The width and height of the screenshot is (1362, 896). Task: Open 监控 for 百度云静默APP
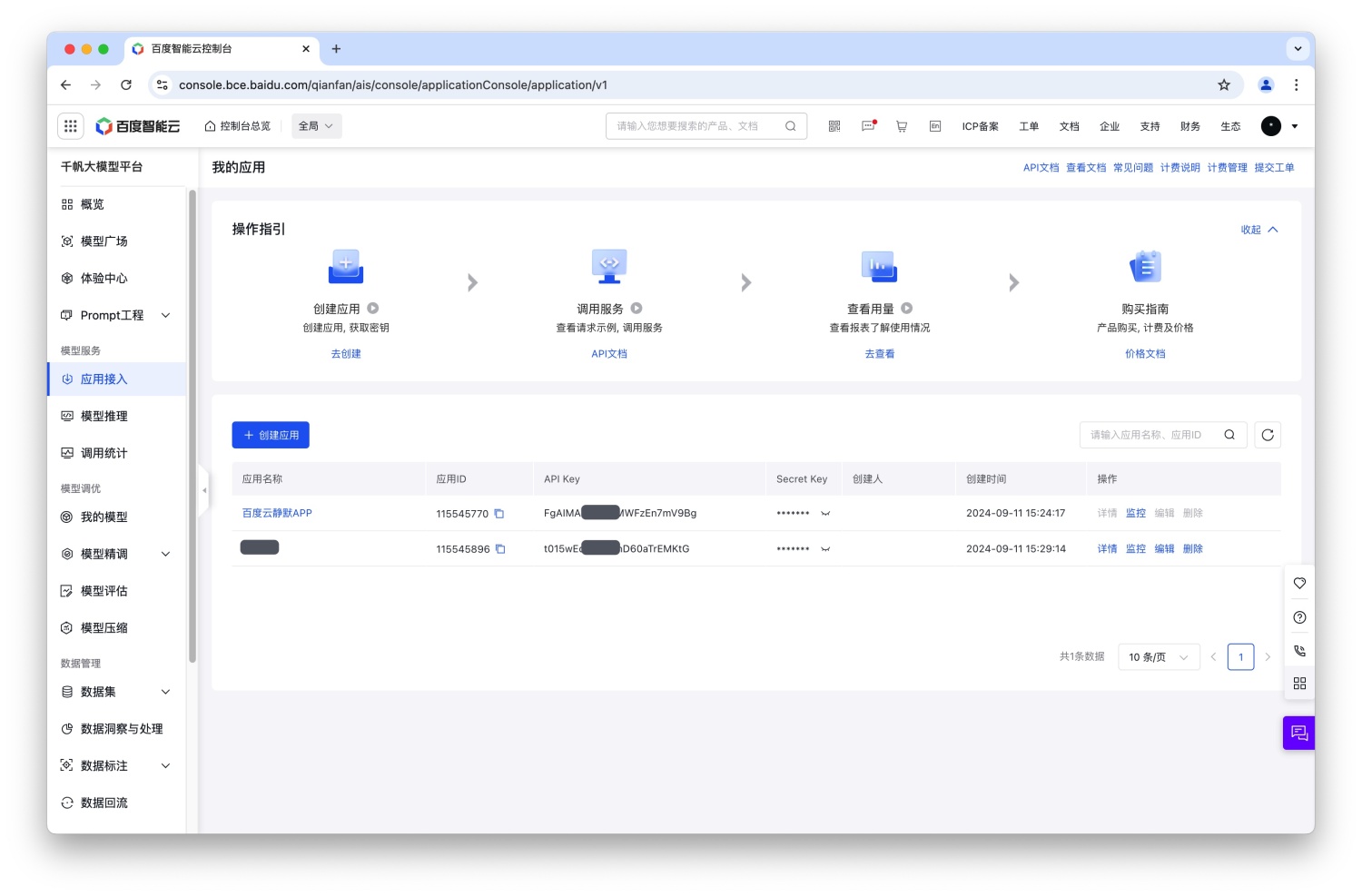pos(1136,514)
